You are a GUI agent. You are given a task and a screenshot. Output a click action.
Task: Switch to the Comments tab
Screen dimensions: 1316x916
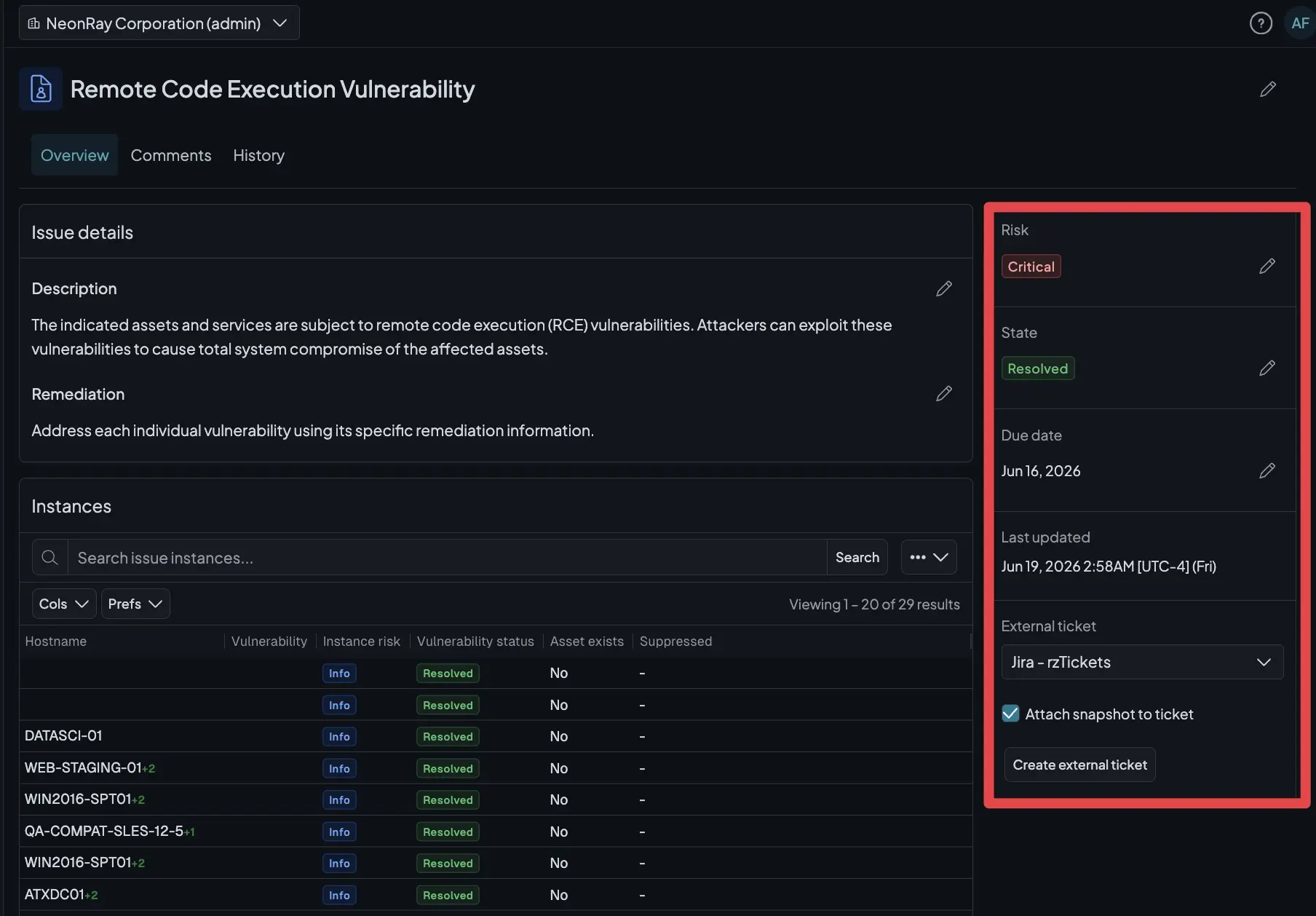point(171,155)
